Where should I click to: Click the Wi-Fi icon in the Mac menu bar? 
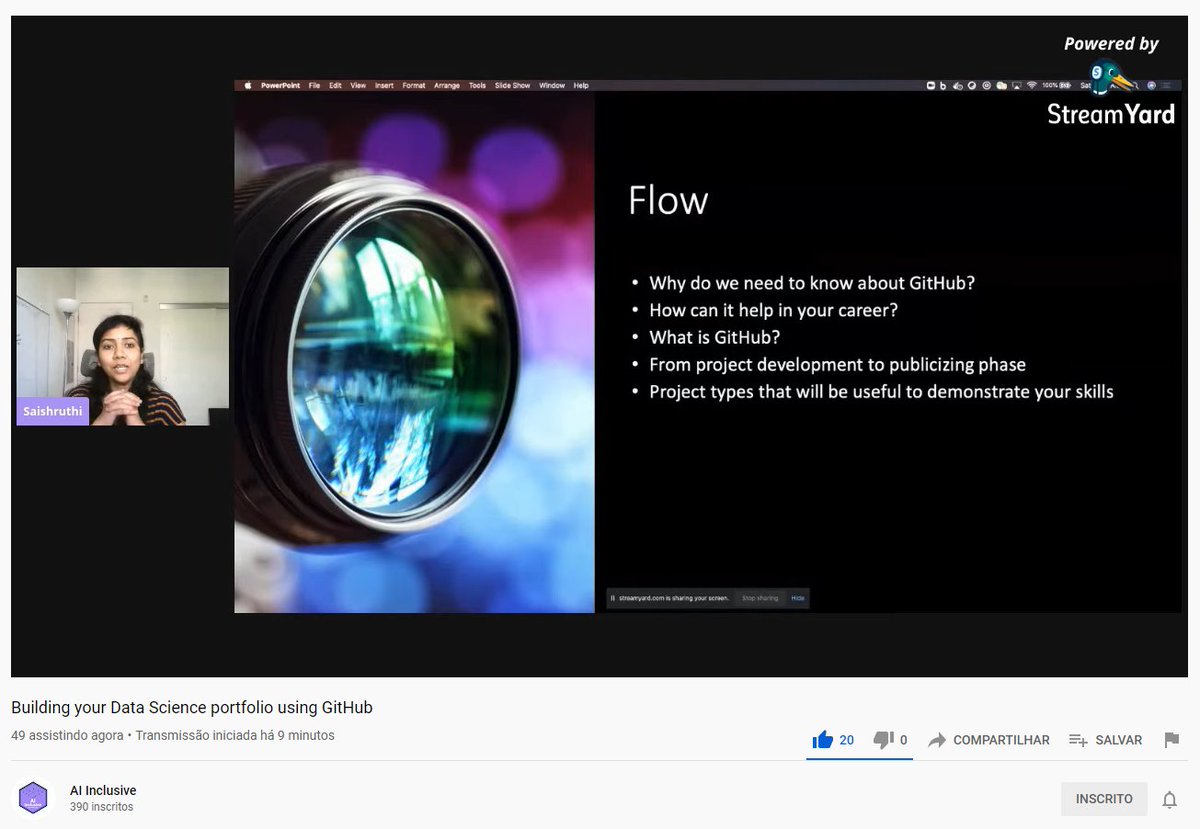(1031, 86)
